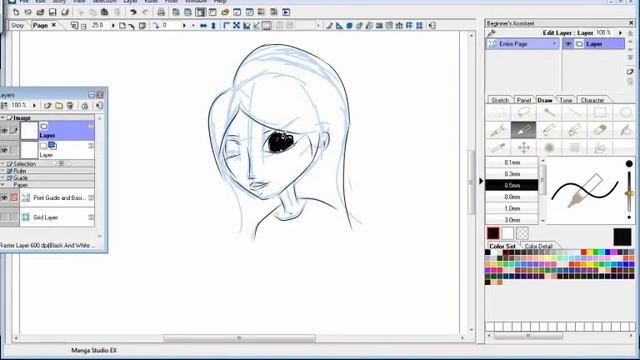The image size is (640, 360).
Task: Select the highlighted Pen tool
Action: point(523,130)
